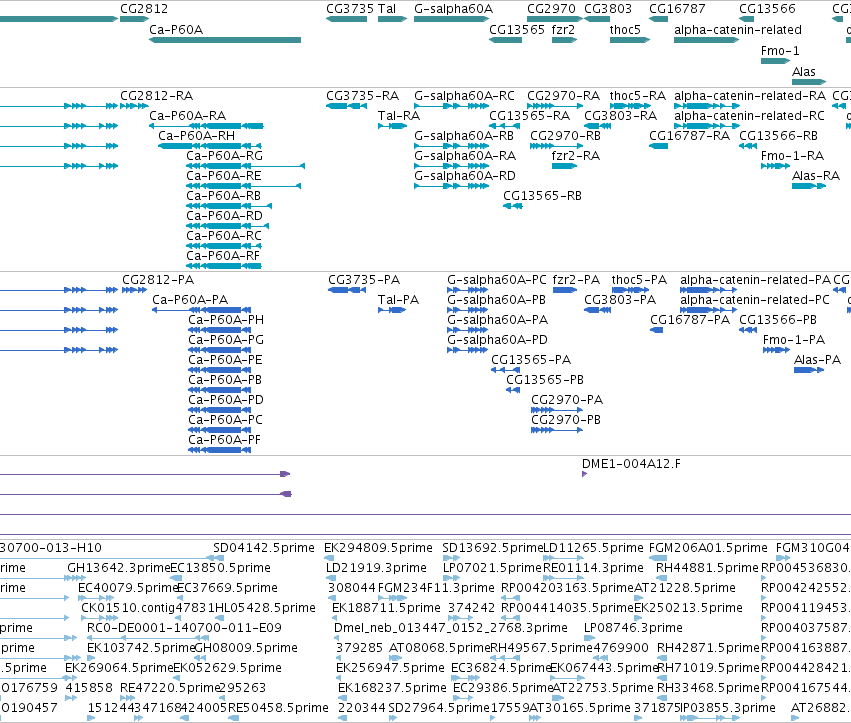This screenshot has width=851, height=723.
Task: Open transcript G-salpha60A-RC
Action: coord(464,96)
